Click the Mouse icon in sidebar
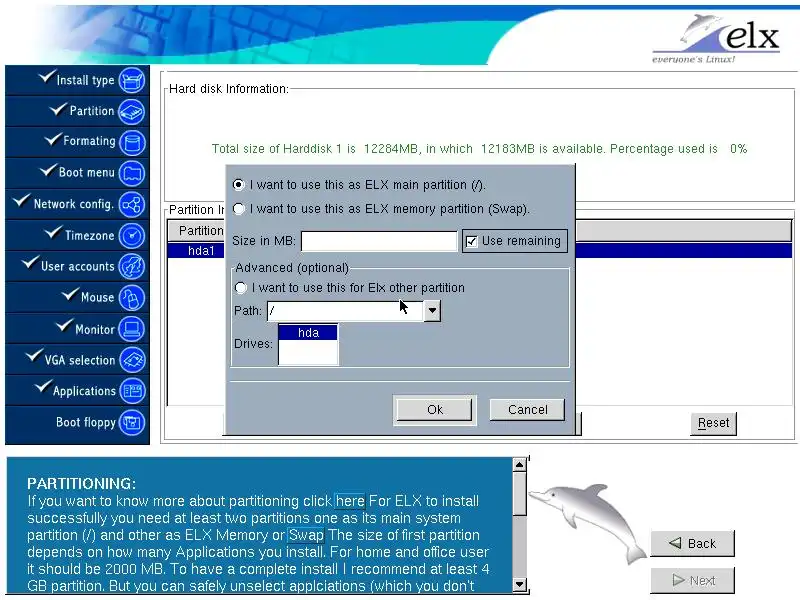Viewport: 800px width, 600px height. 132,298
